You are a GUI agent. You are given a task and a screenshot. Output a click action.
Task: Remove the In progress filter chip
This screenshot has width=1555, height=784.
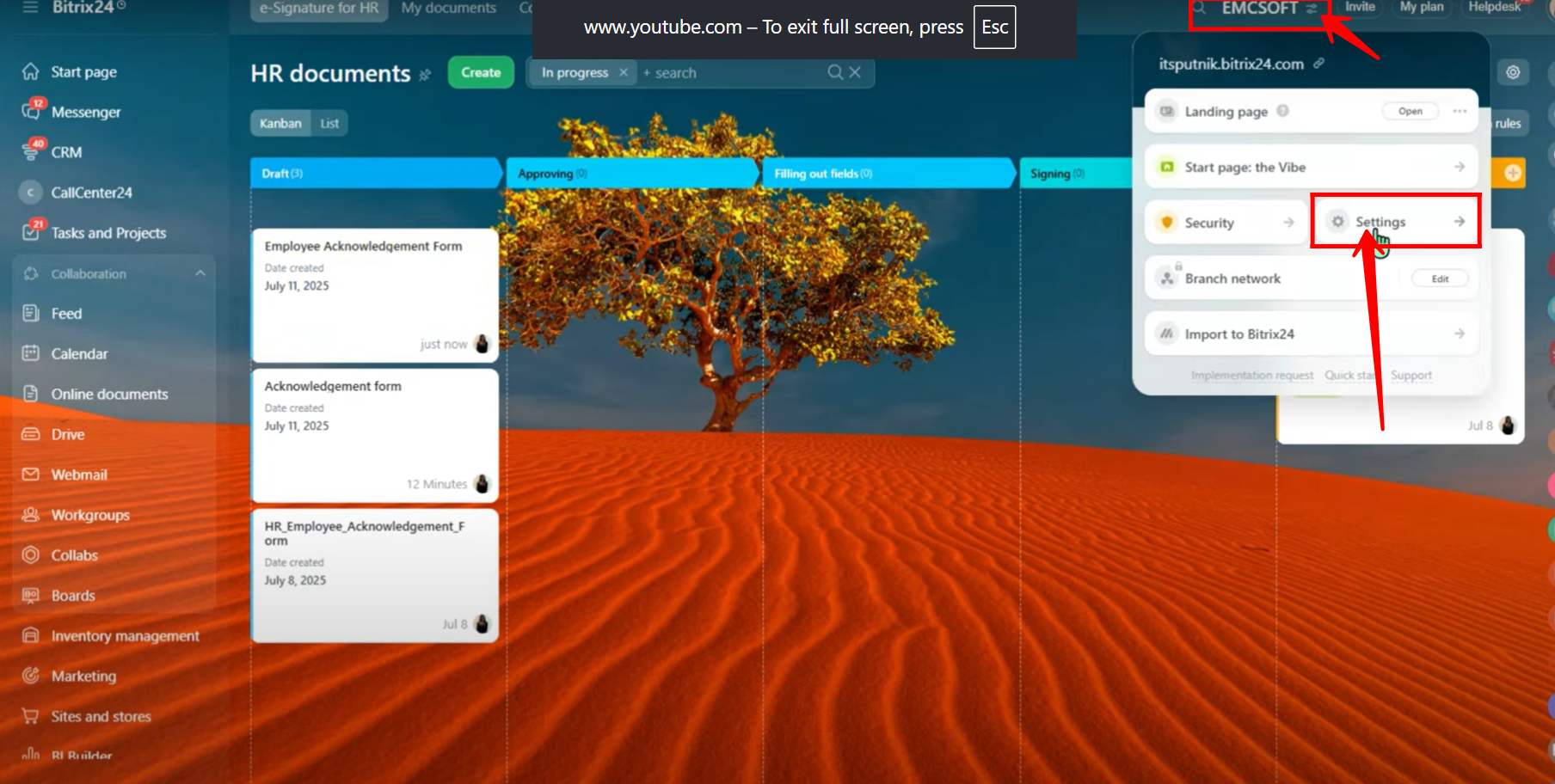point(624,72)
